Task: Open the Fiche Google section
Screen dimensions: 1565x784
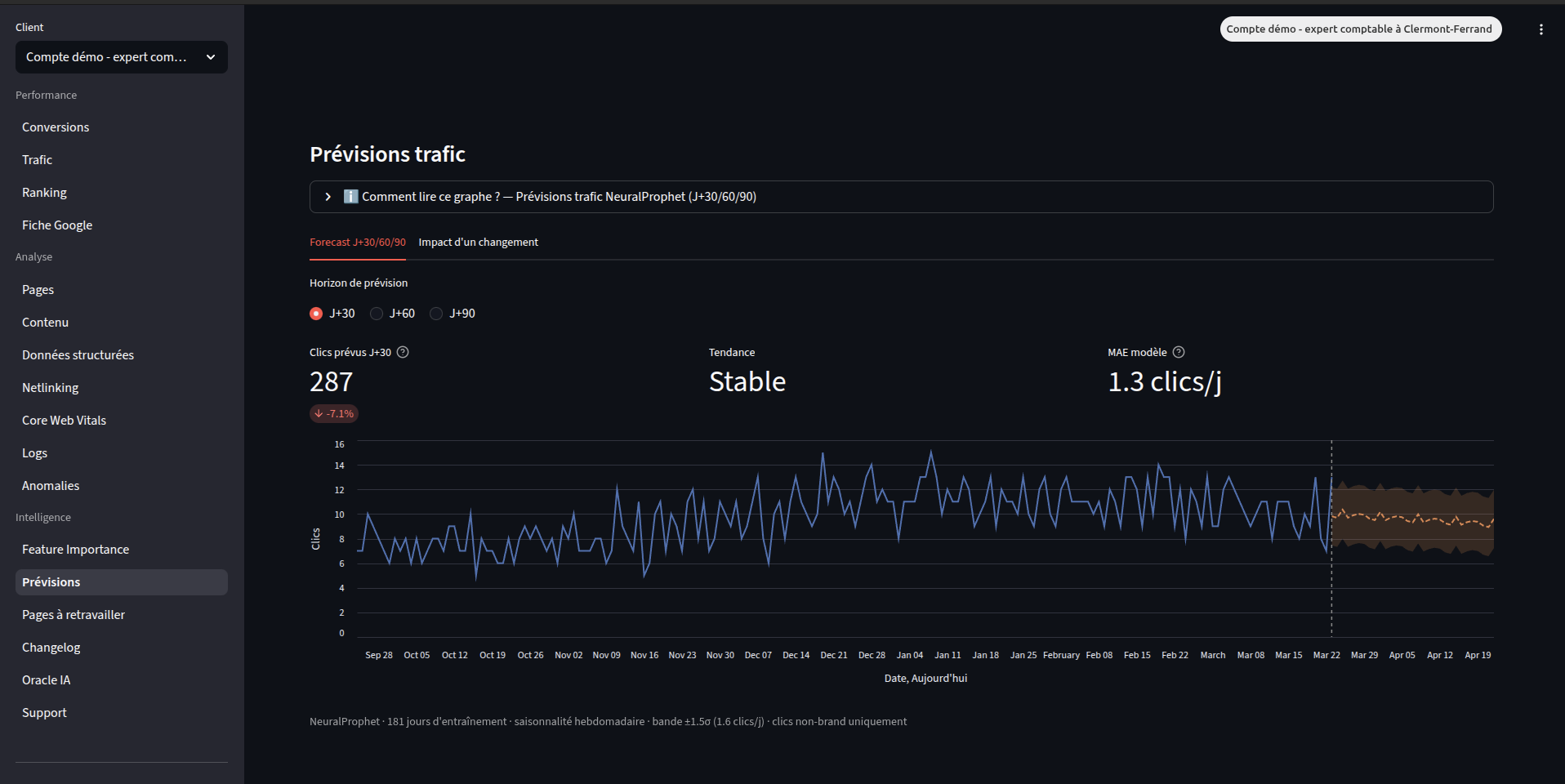Action: tap(57, 225)
